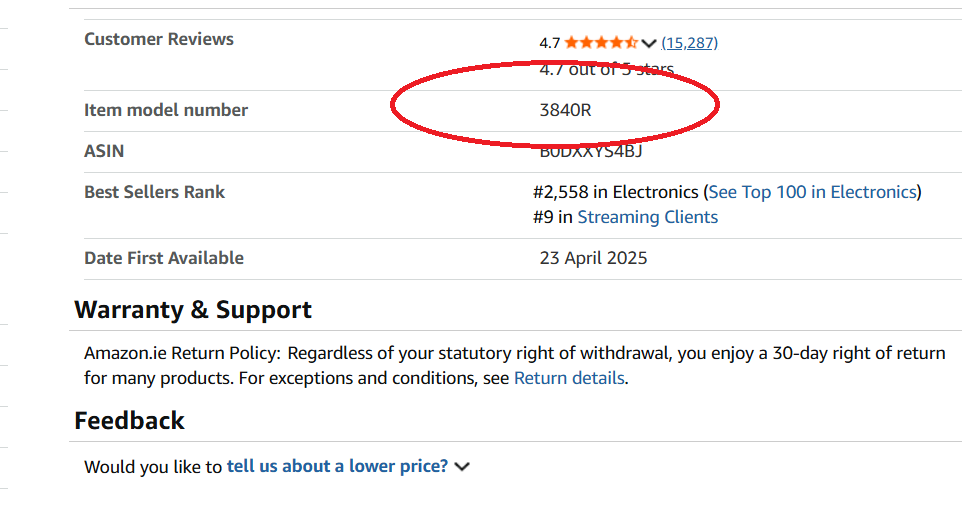Click the 4.7 rating number before stars
This screenshot has height=527, width=962.
pos(549,42)
